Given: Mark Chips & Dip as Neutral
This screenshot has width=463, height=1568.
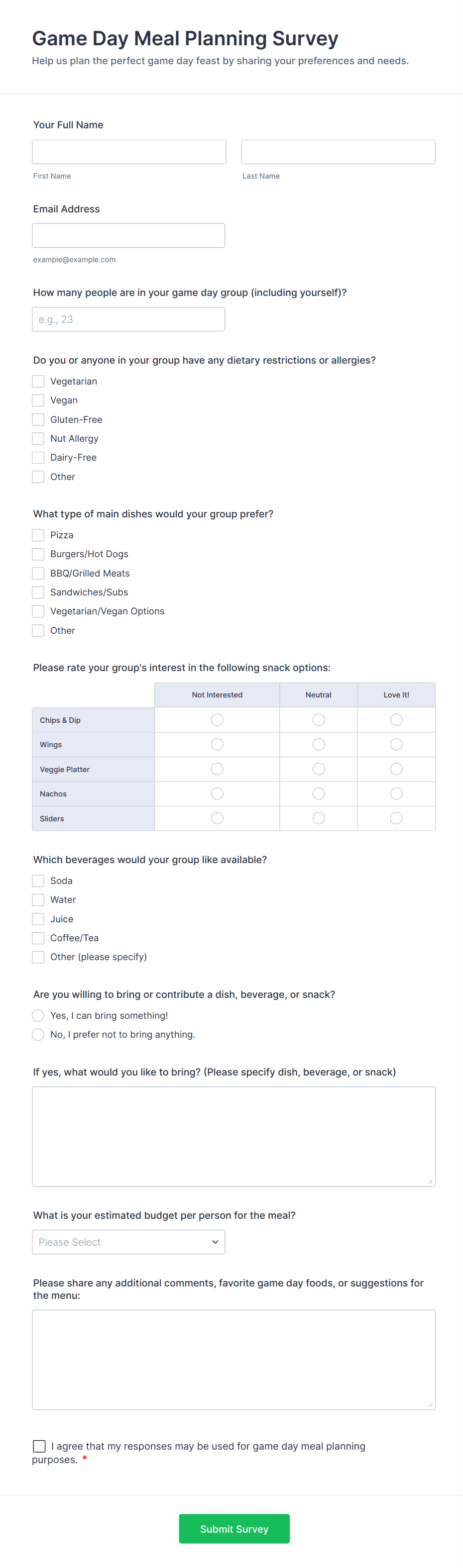Looking at the screenshot, I should [318, 720].
